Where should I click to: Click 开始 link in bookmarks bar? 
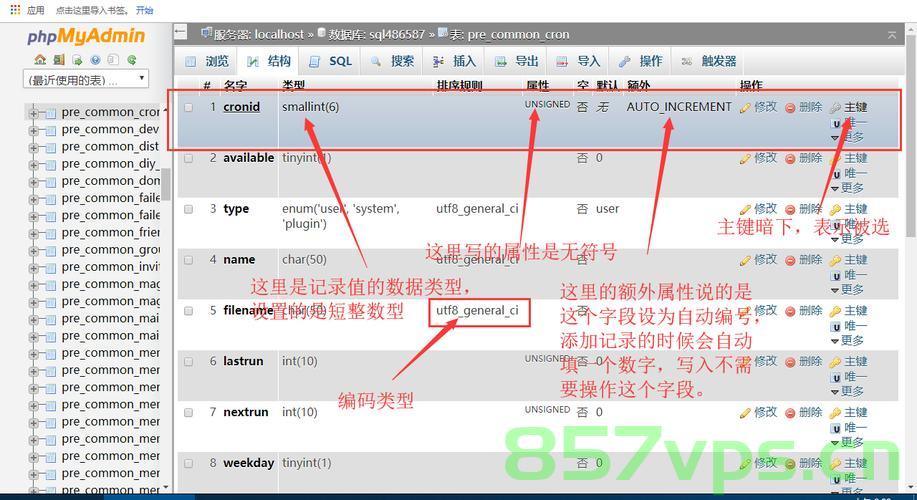pyautogui.click(x=144, y=10)
